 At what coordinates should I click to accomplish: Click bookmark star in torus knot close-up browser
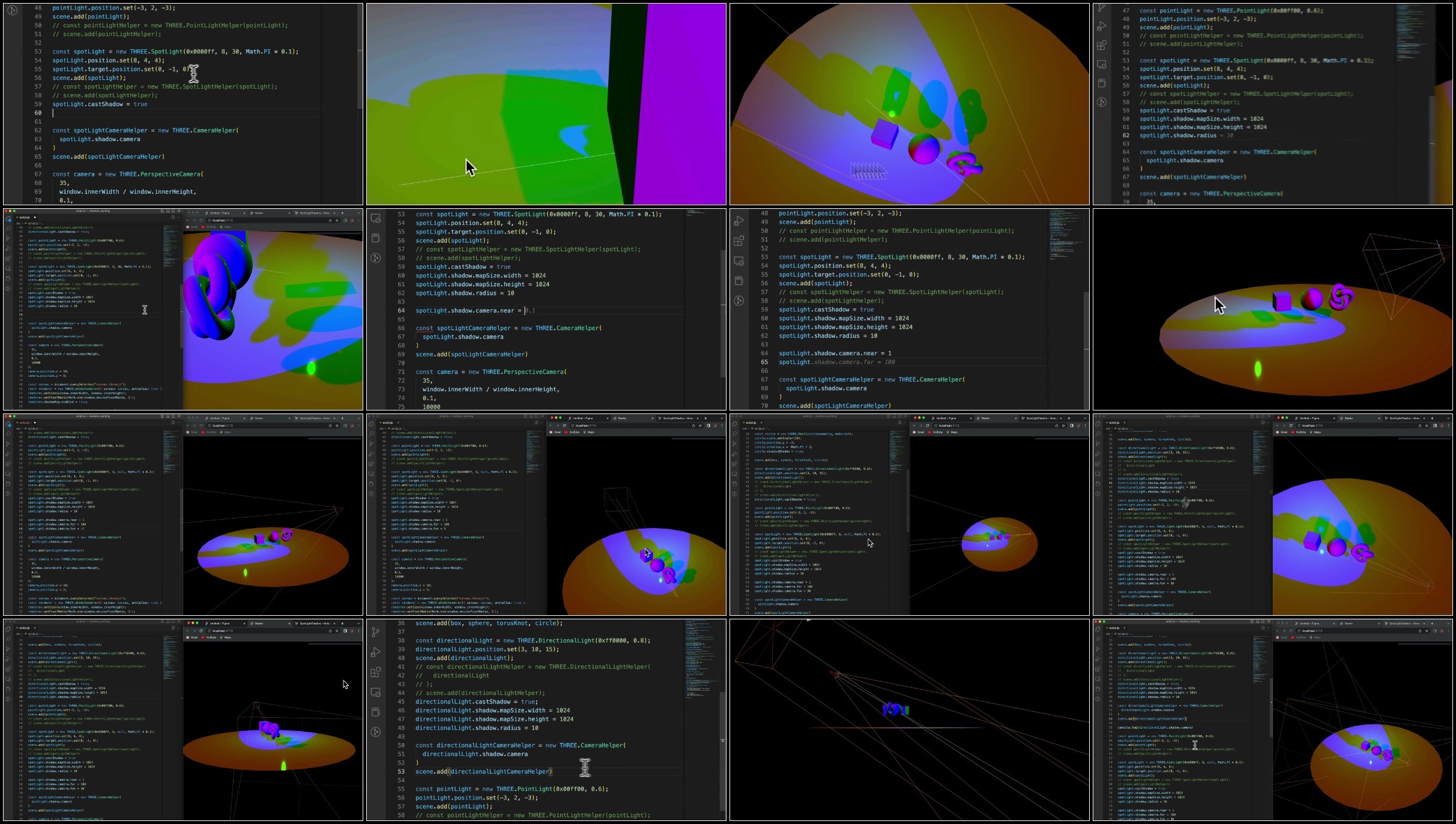[x=337, y=220]
